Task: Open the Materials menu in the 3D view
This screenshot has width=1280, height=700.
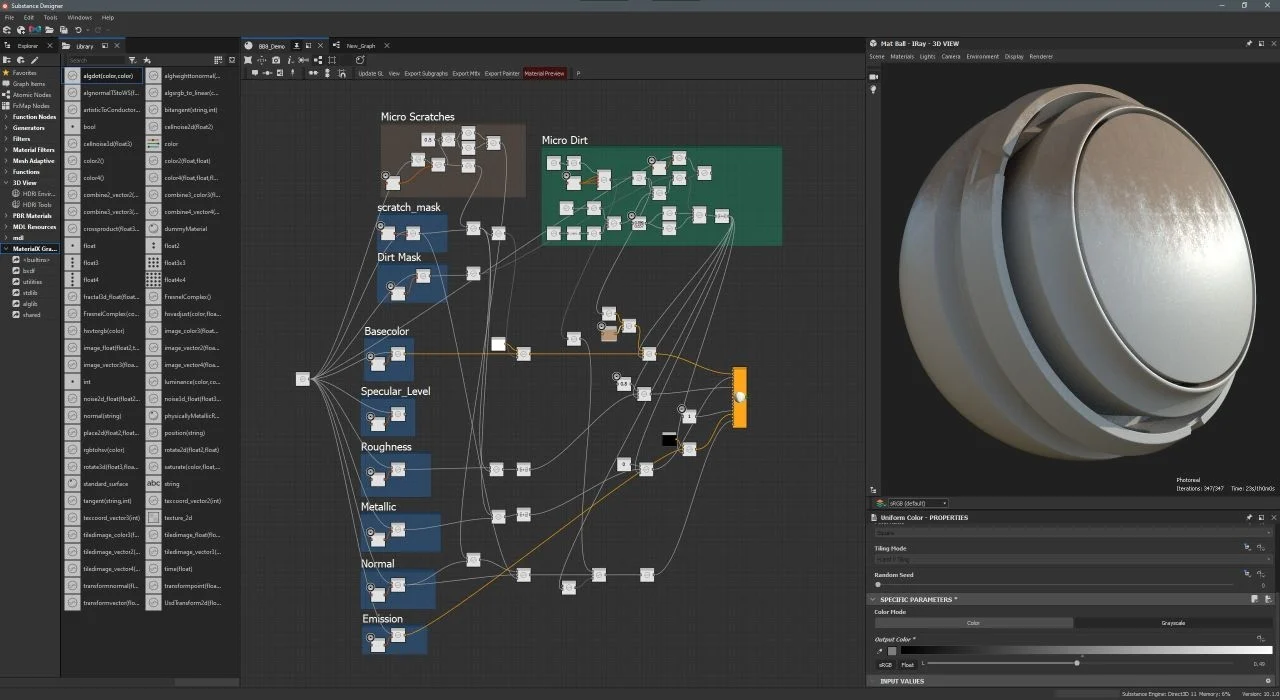Action: (904, 56)
